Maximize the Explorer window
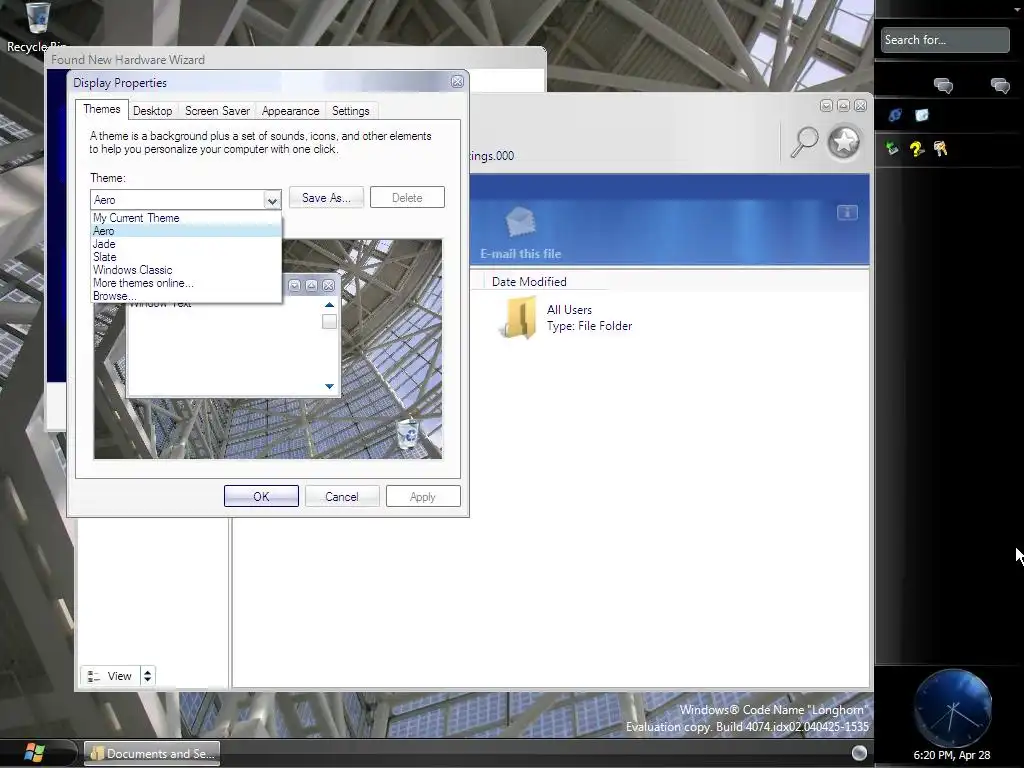The height and width of the screenshot is (768, 1024). [843, 105]
